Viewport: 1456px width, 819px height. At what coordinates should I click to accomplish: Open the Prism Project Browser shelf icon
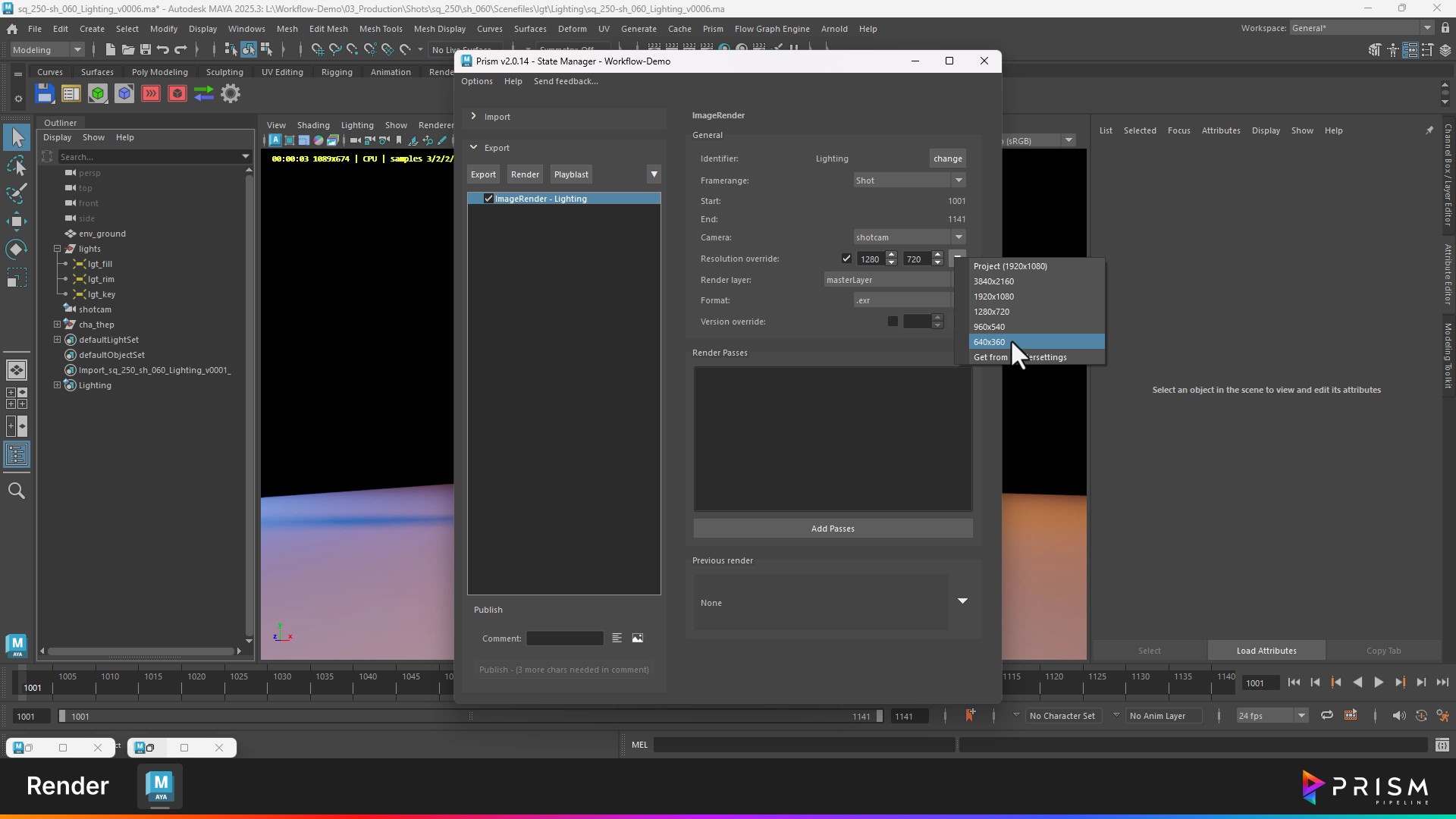pos(71,93)
